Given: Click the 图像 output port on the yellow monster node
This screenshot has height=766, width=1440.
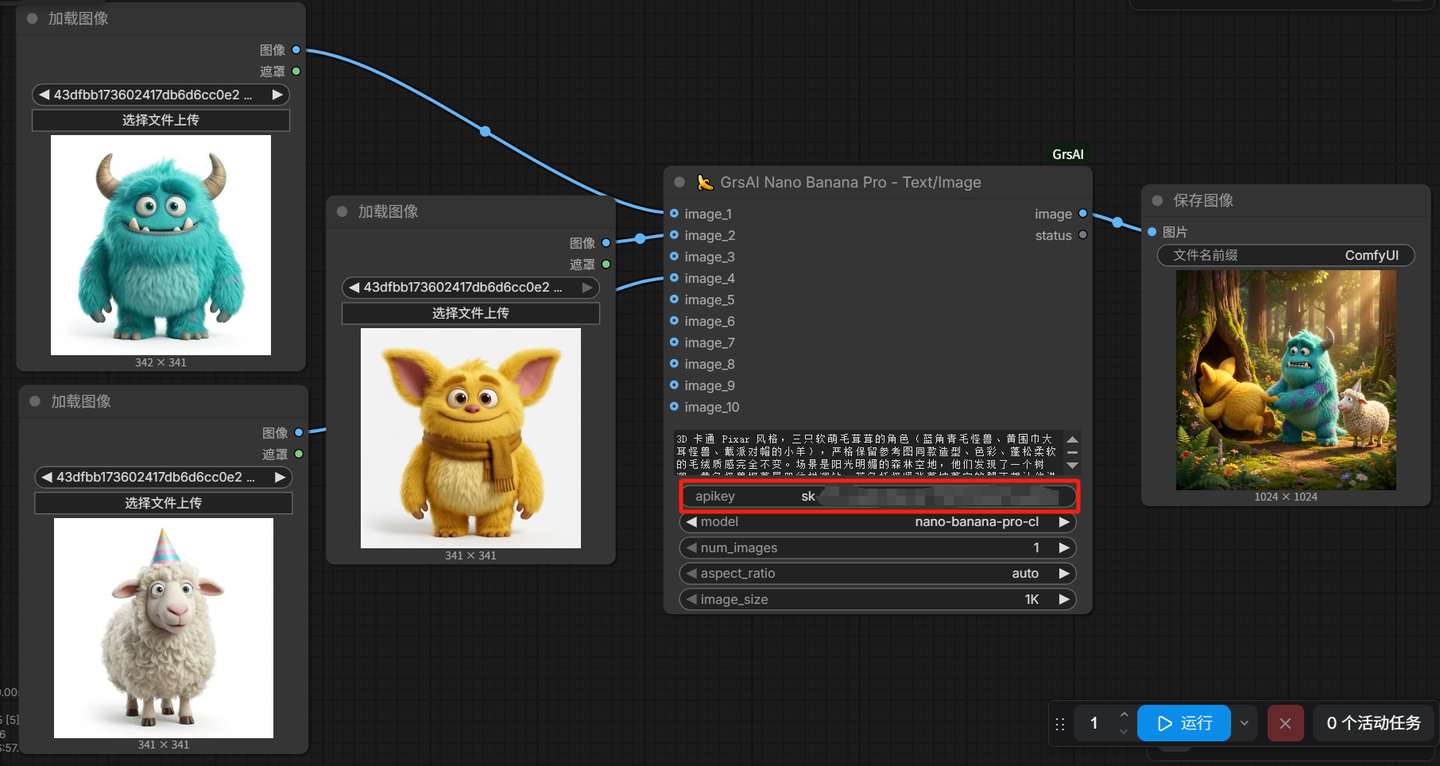Looking at the screenshot, I should pyautogui.click(x=606, y=243).
